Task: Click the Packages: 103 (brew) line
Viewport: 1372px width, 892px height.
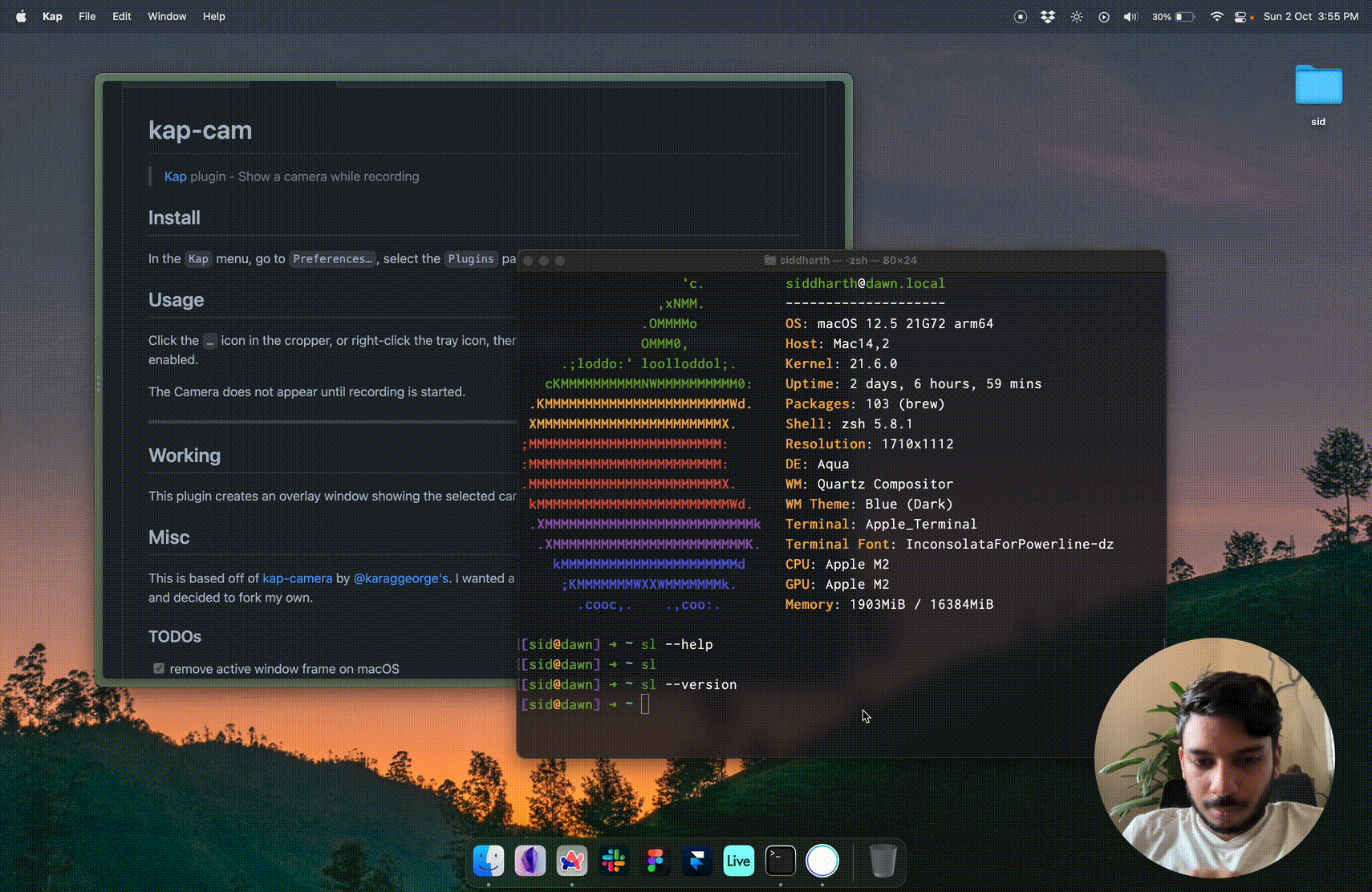Action: click(865, 403)
